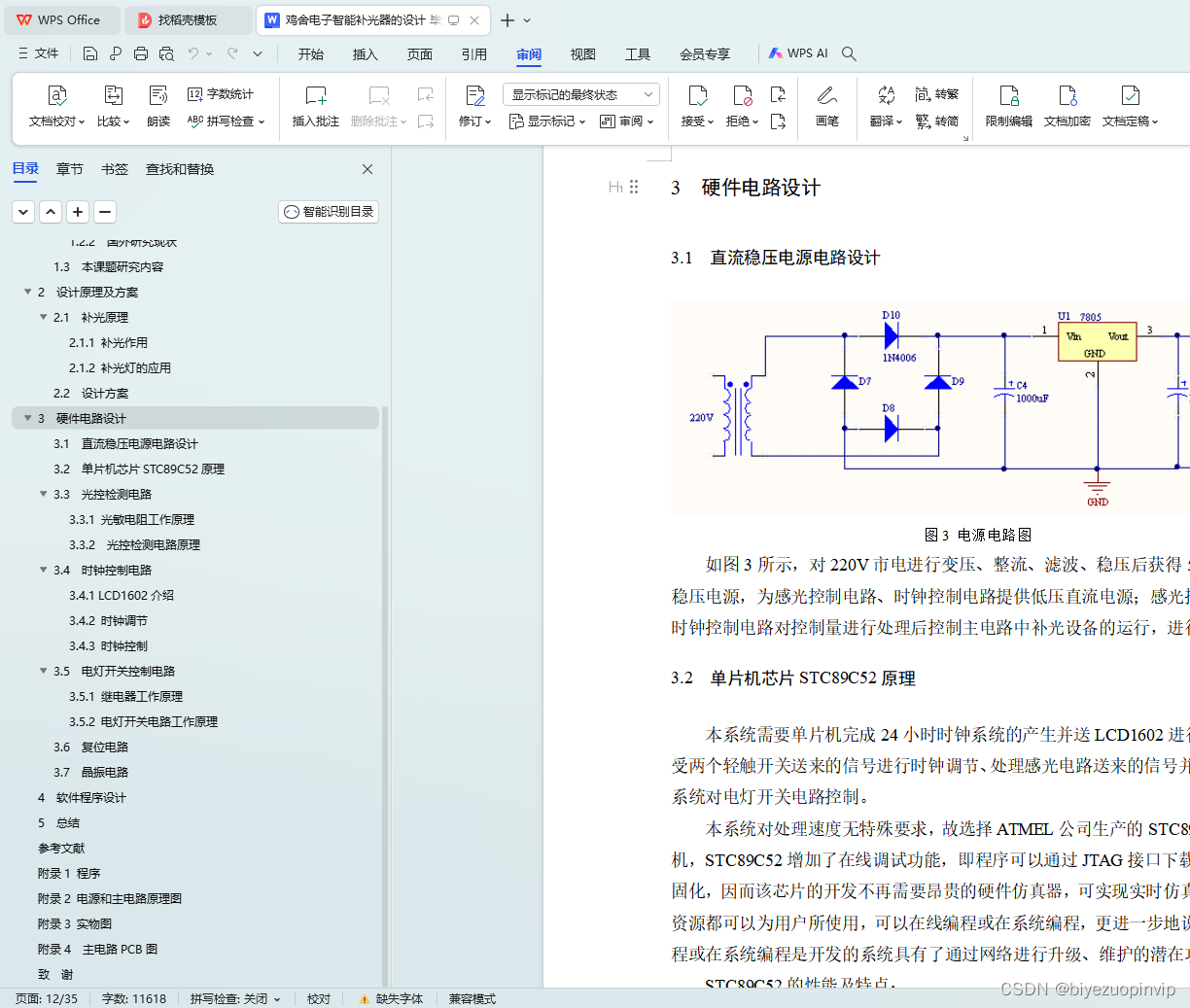Screen dimensions: 1190x1008
Task: Click the next change icon
Action: tap(778, 122)
